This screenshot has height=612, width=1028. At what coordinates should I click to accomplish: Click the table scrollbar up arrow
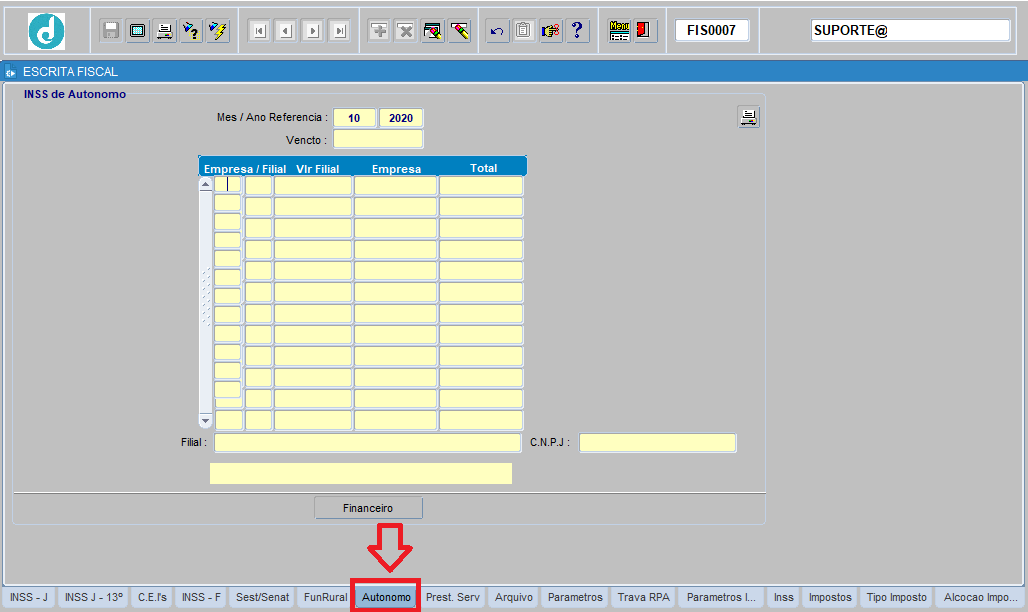tap(206, 185)
